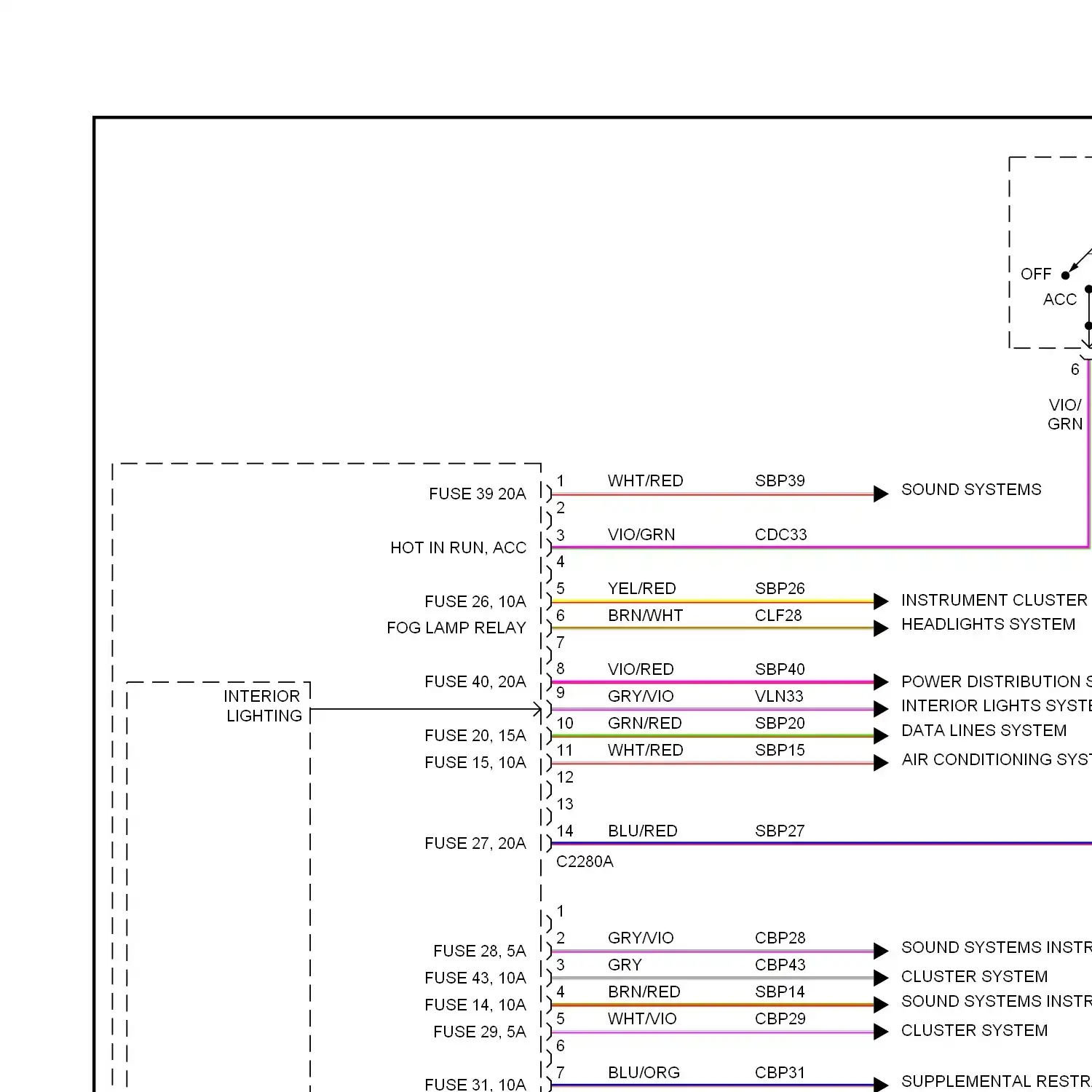Select the OFF position of ignition switch
This screenshot has height=1092, width=1092.
click(x=1036, y=274)
